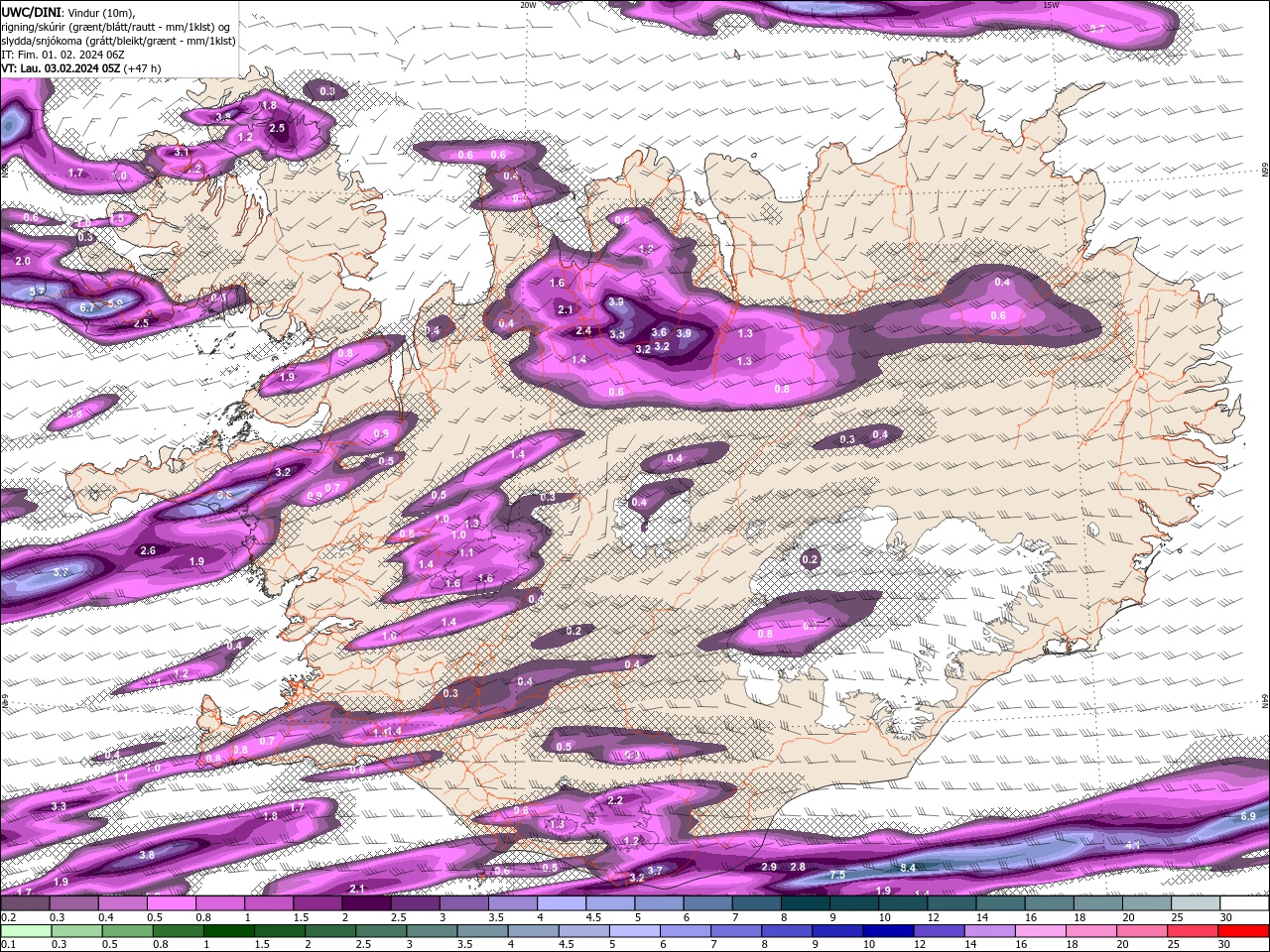The image size is (1270, 952).
Task: Click the 2.4 precipitation value on the map
Action: tap(583, 331)
